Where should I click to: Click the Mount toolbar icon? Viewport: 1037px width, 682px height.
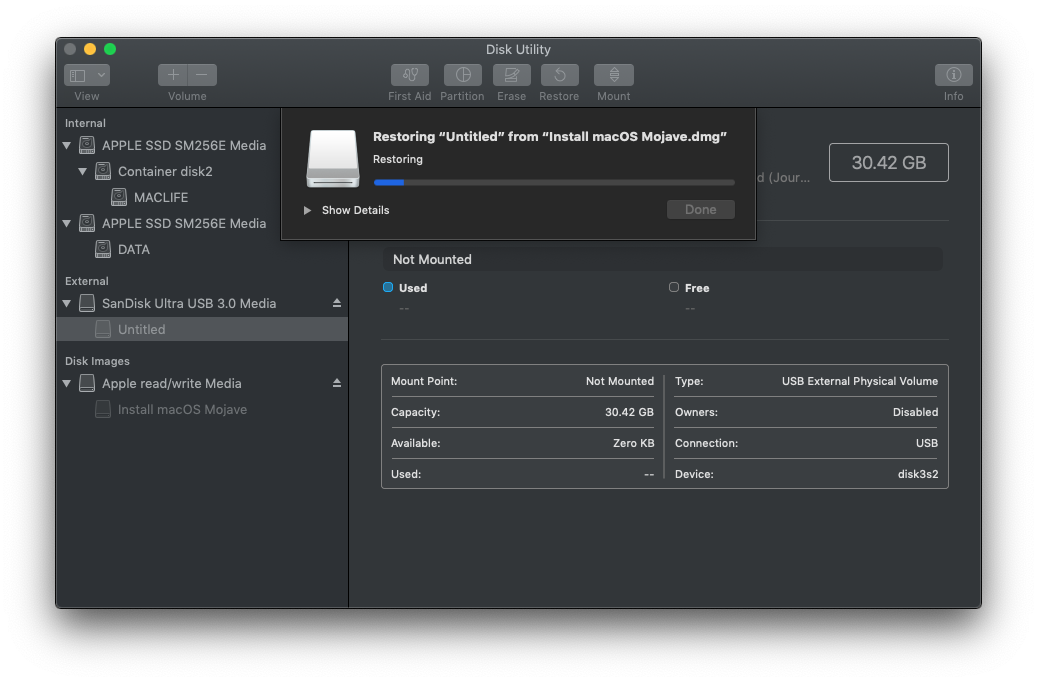[613, 75]
